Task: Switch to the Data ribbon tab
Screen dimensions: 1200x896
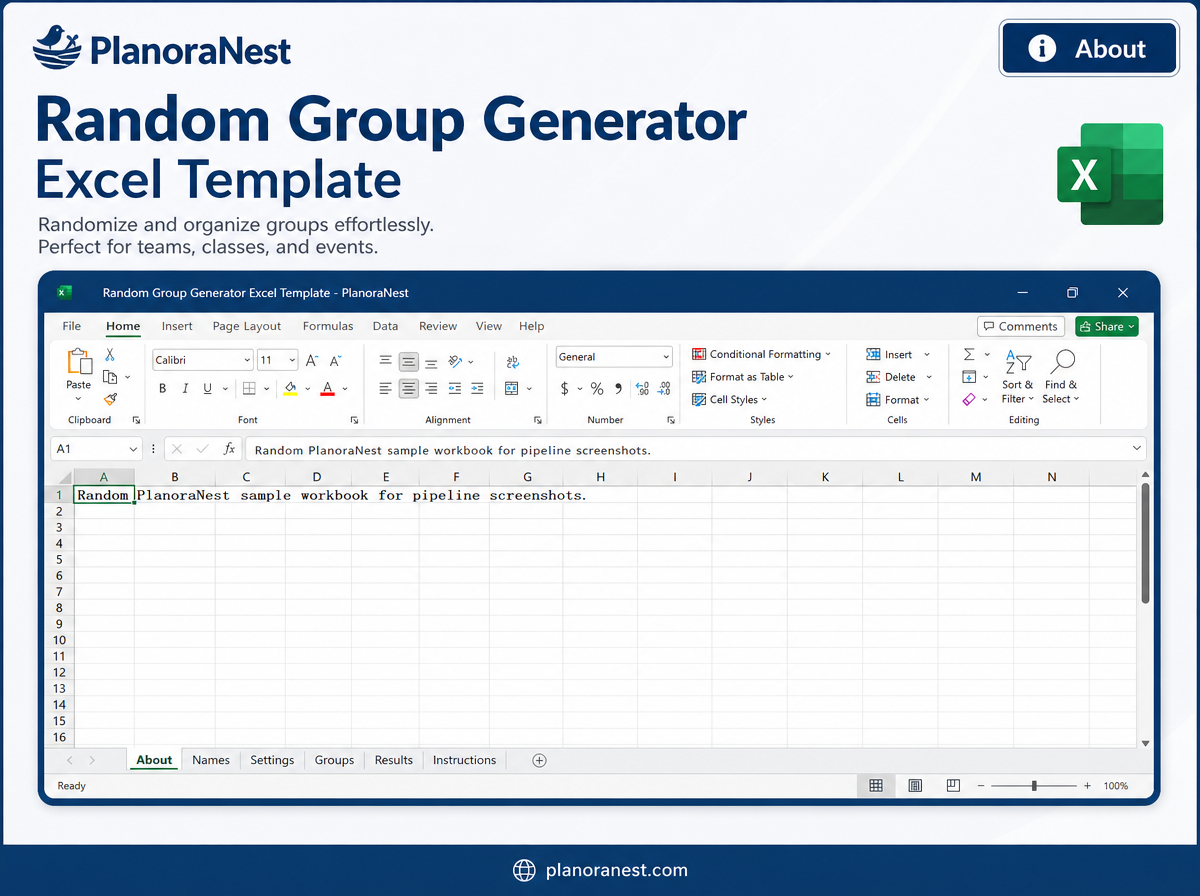Action: click(x=385, y=326)
